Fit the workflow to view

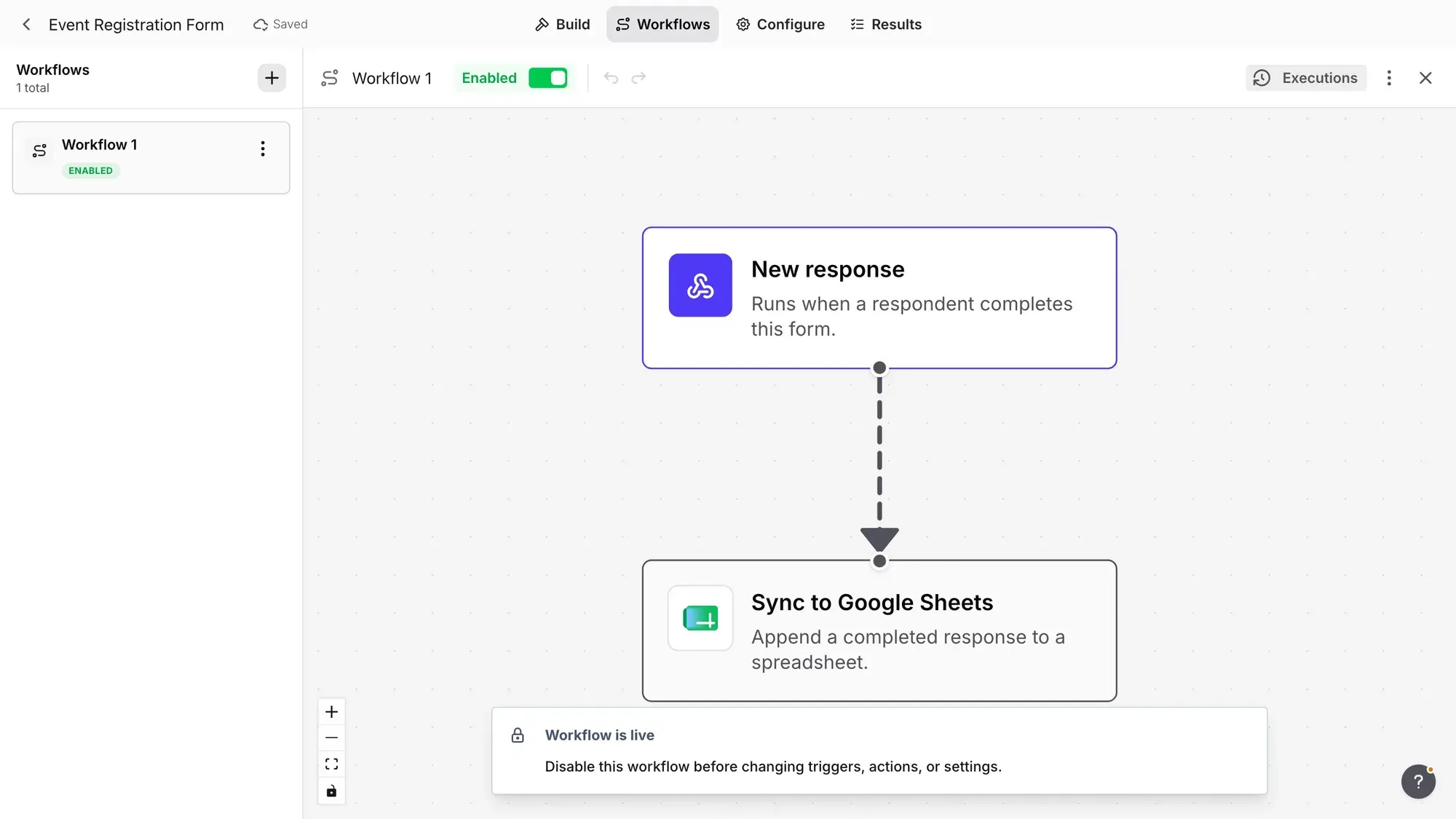(x=331, y=764)
